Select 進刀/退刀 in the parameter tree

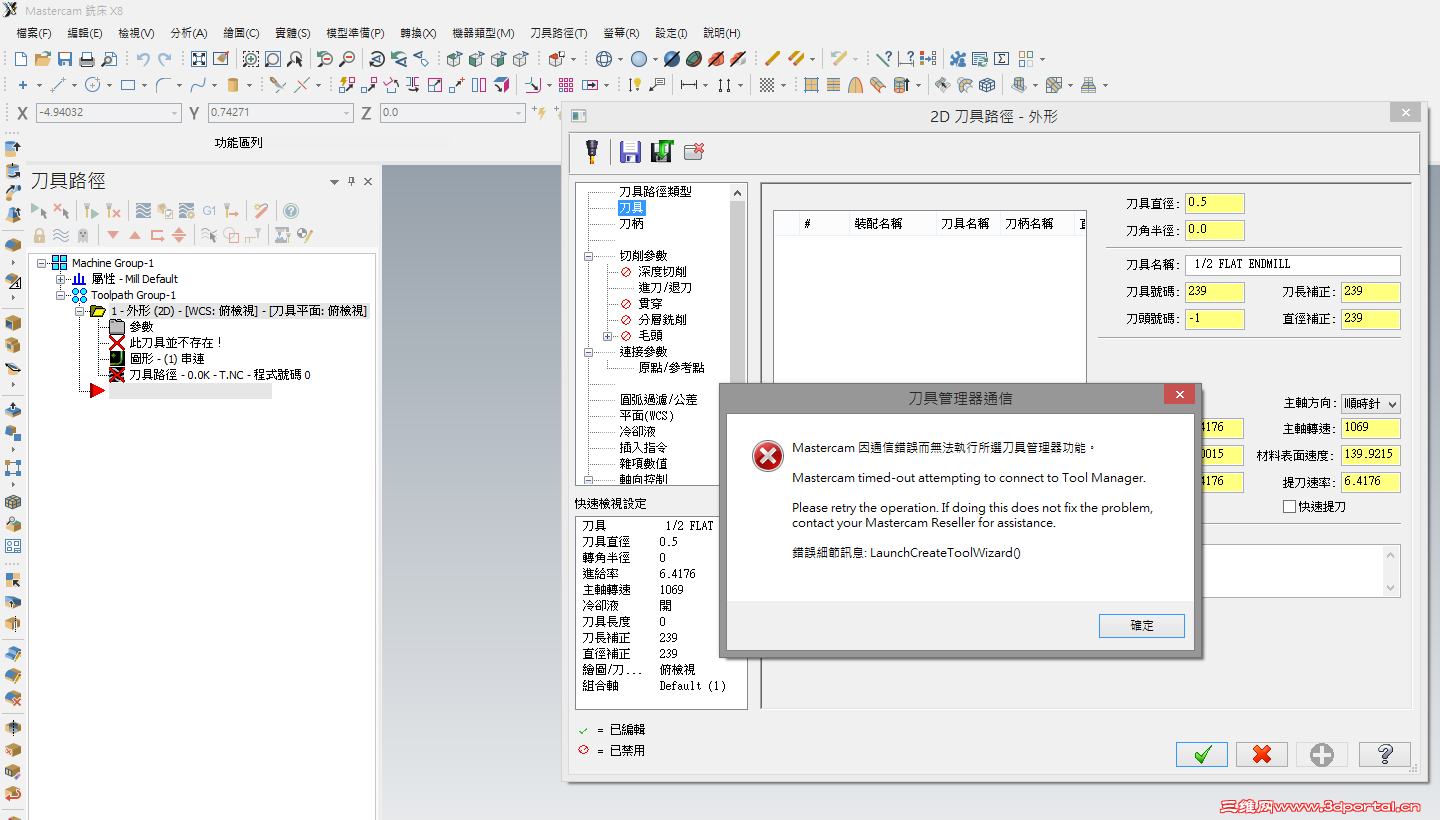pyautogui.click(x=665, y=288)
